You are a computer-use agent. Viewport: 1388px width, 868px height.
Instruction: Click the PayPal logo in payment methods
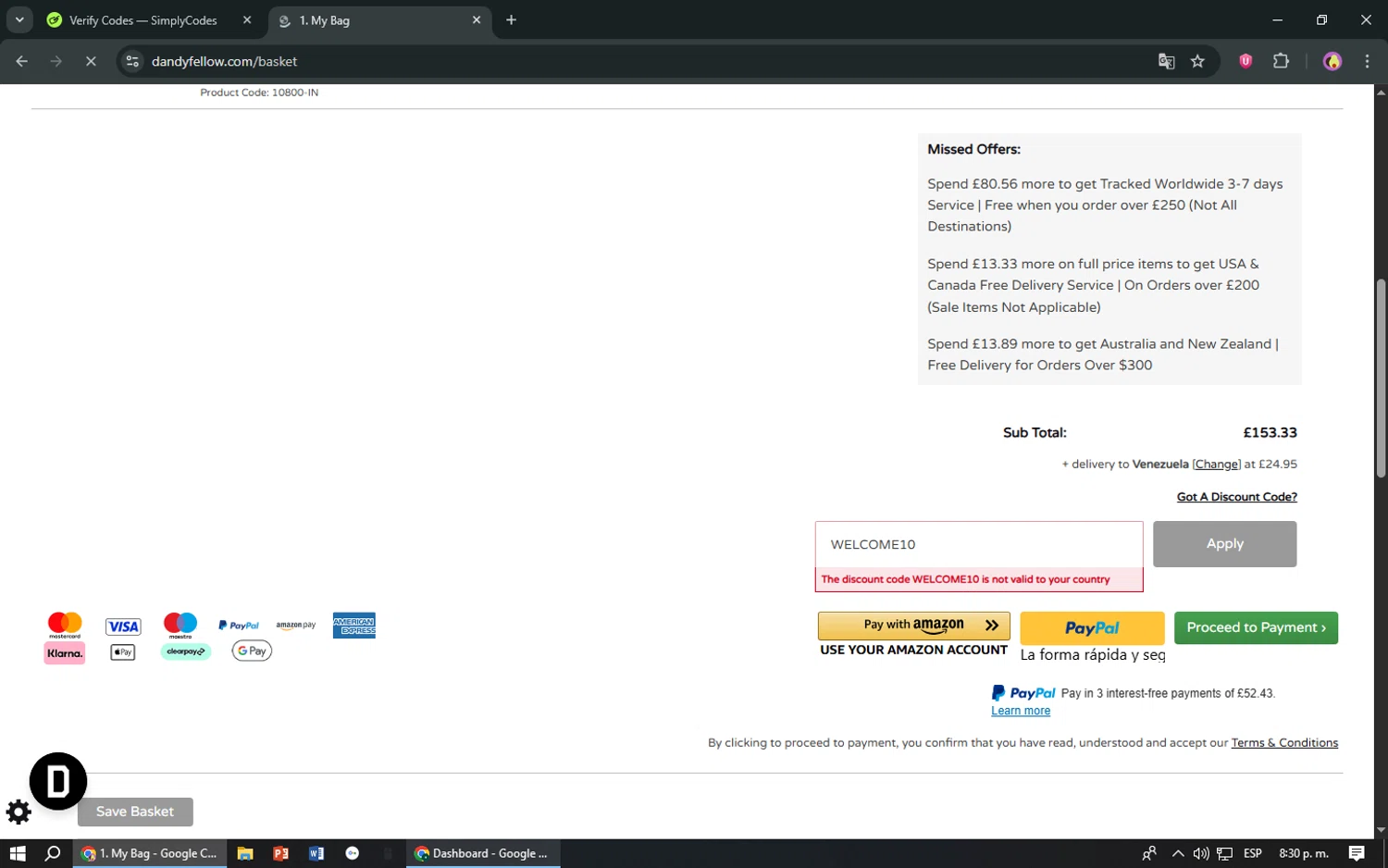click(239, 626)
